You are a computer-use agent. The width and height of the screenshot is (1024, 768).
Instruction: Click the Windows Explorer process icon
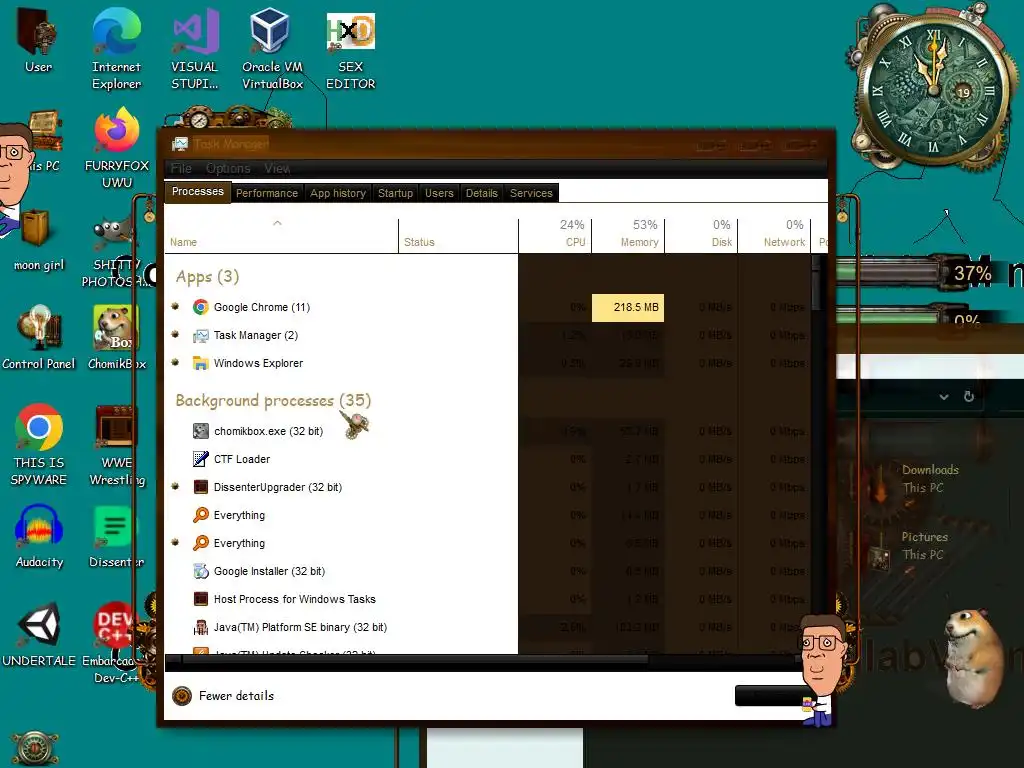[x=200, y=363]
